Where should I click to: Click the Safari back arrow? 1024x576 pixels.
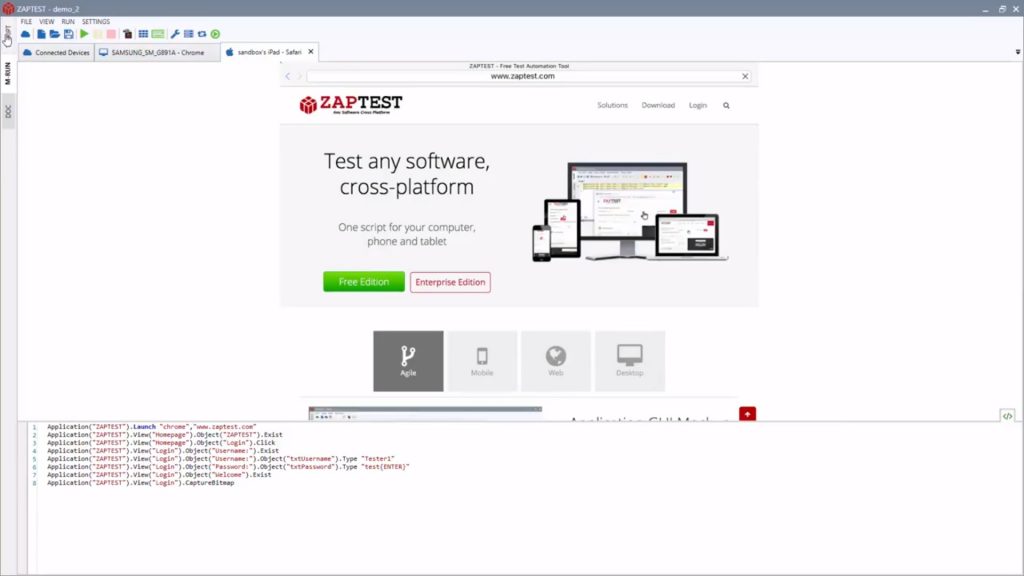288,76
